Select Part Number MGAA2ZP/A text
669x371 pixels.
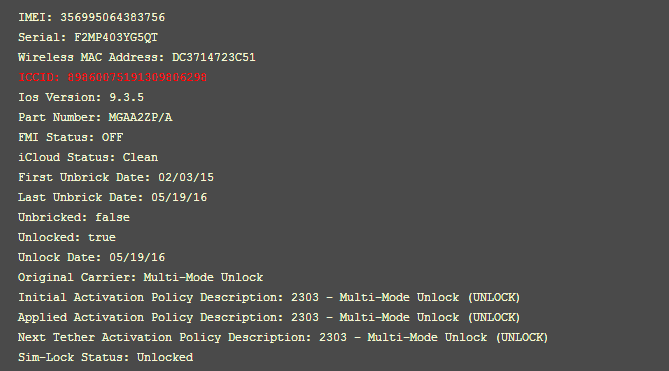(x=95, y=118)
